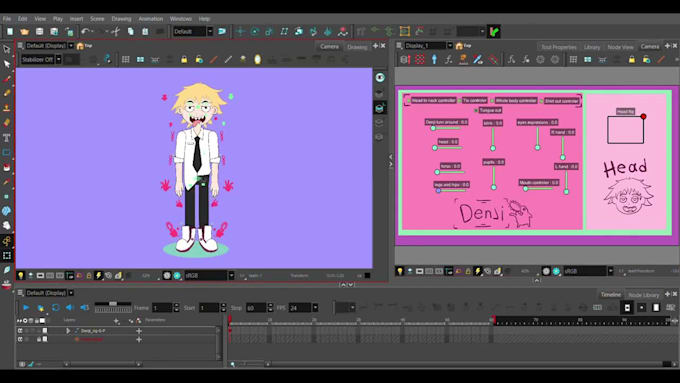Click the Undo arrow icon
680x383 pixels.
point(85,31)
